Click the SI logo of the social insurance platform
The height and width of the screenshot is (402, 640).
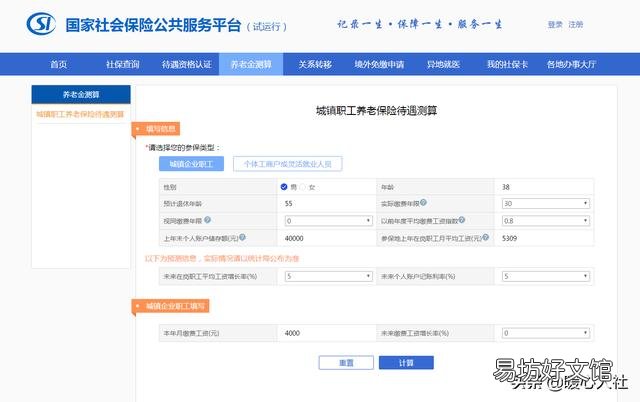41,24
